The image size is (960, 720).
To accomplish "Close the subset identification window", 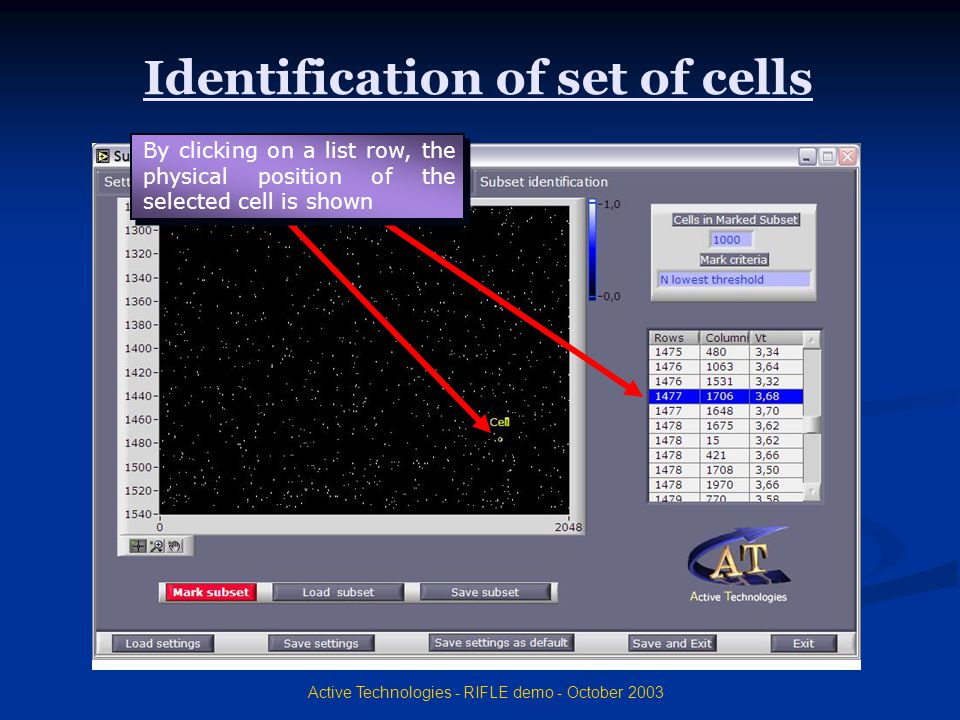I will point(847,156).
